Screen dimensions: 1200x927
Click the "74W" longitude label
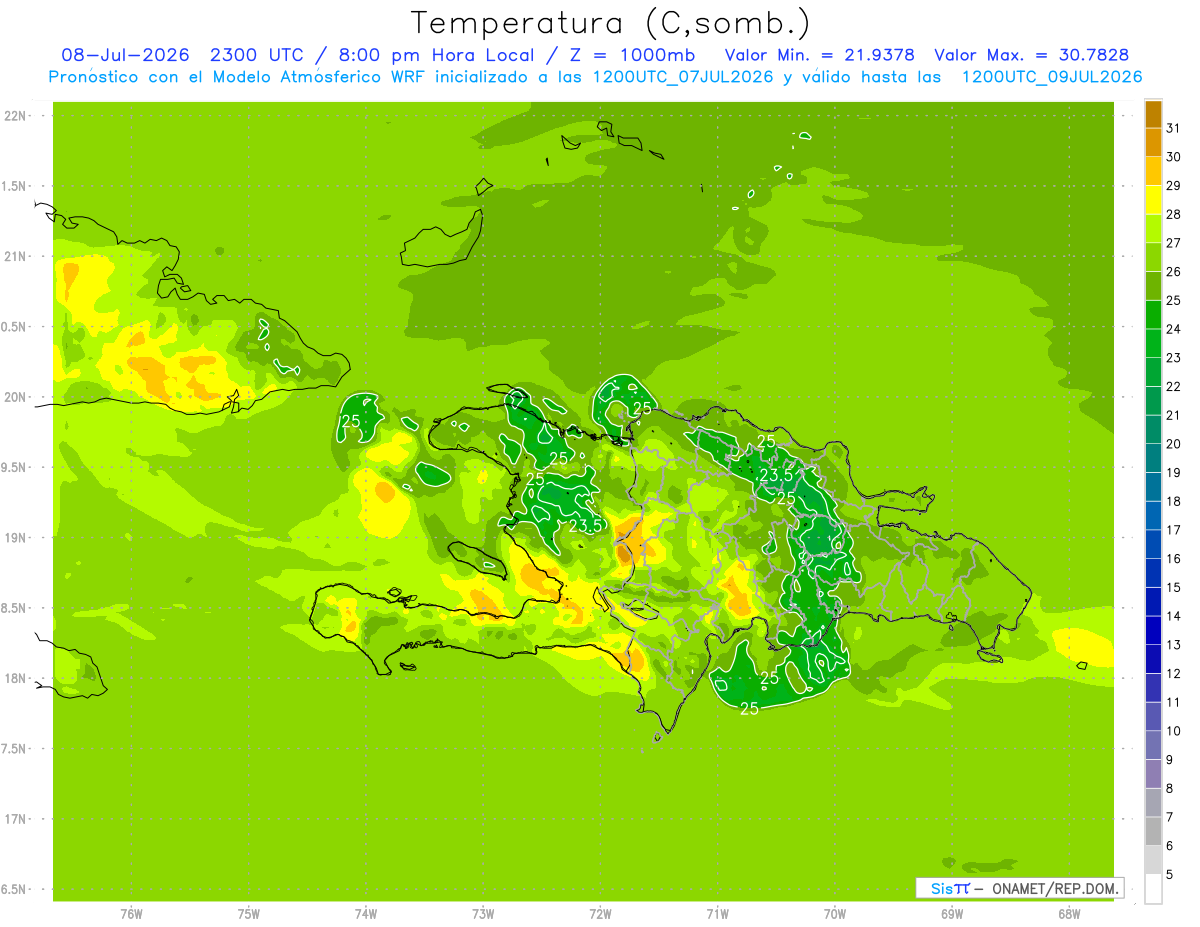tap(365, 913)
